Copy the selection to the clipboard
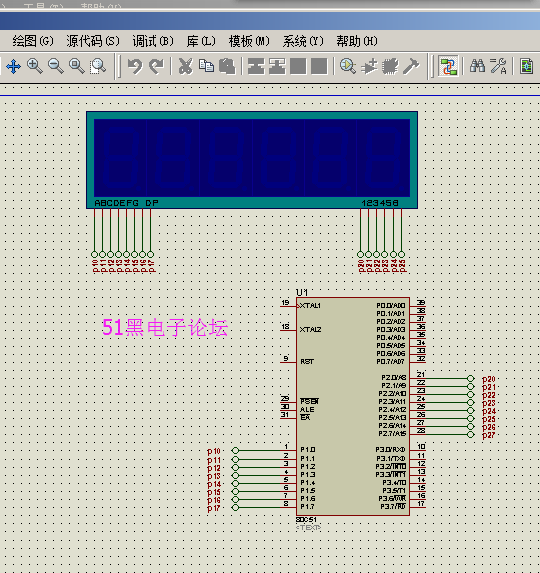 click(206, 67)
